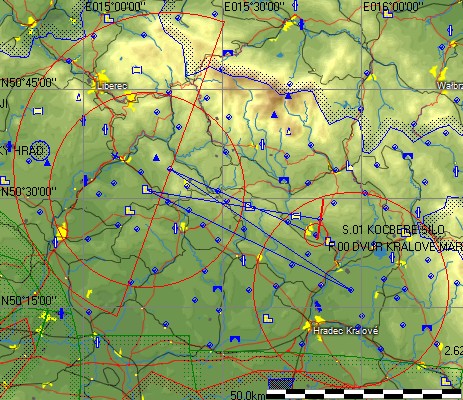The image size is (463, 400).
Task: Select the rectangular icon on the task line near the thick red track
Action: pyautogui.click(x=295, y=216)
